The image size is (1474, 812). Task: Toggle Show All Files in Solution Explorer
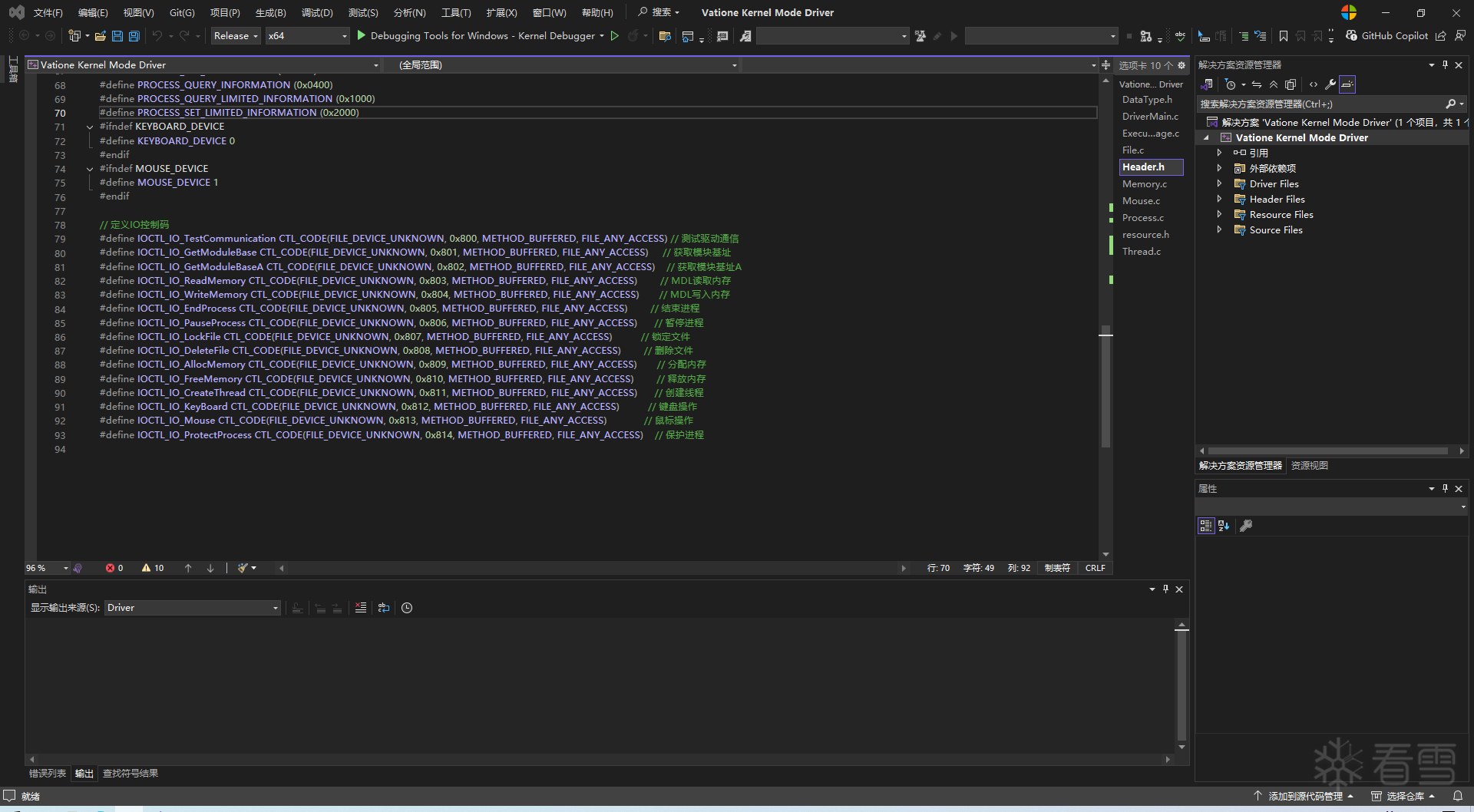(x=1291, y=84)
